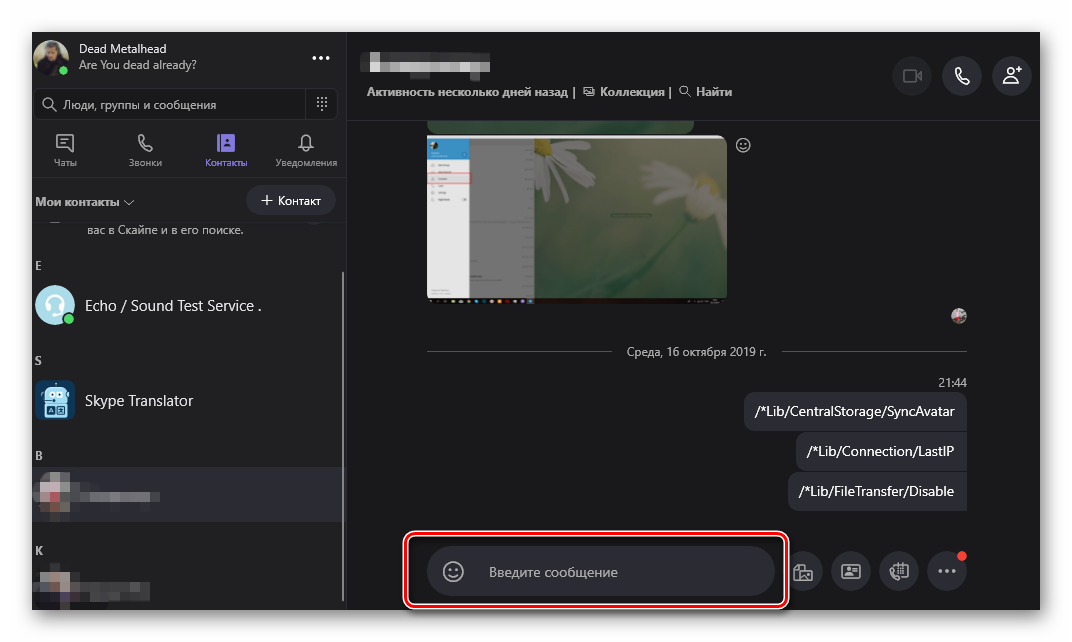Viewport: 1072px width, 642px height.
Task: Select the Echo / Sound Test Service contact
Action: 172,306
